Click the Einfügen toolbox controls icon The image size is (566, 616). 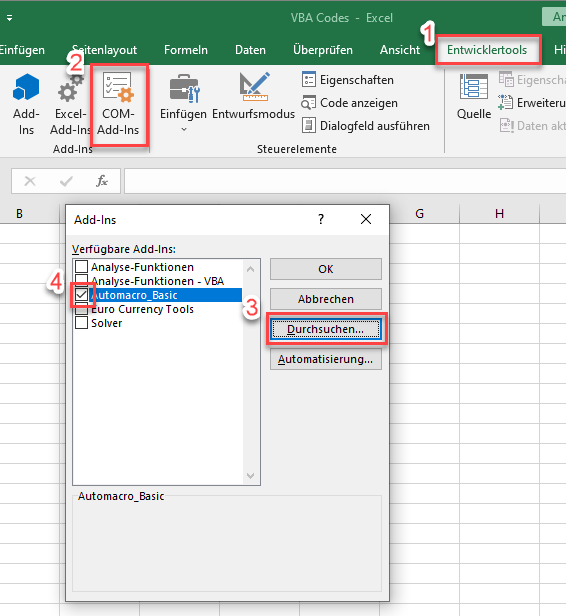(185, 88)
